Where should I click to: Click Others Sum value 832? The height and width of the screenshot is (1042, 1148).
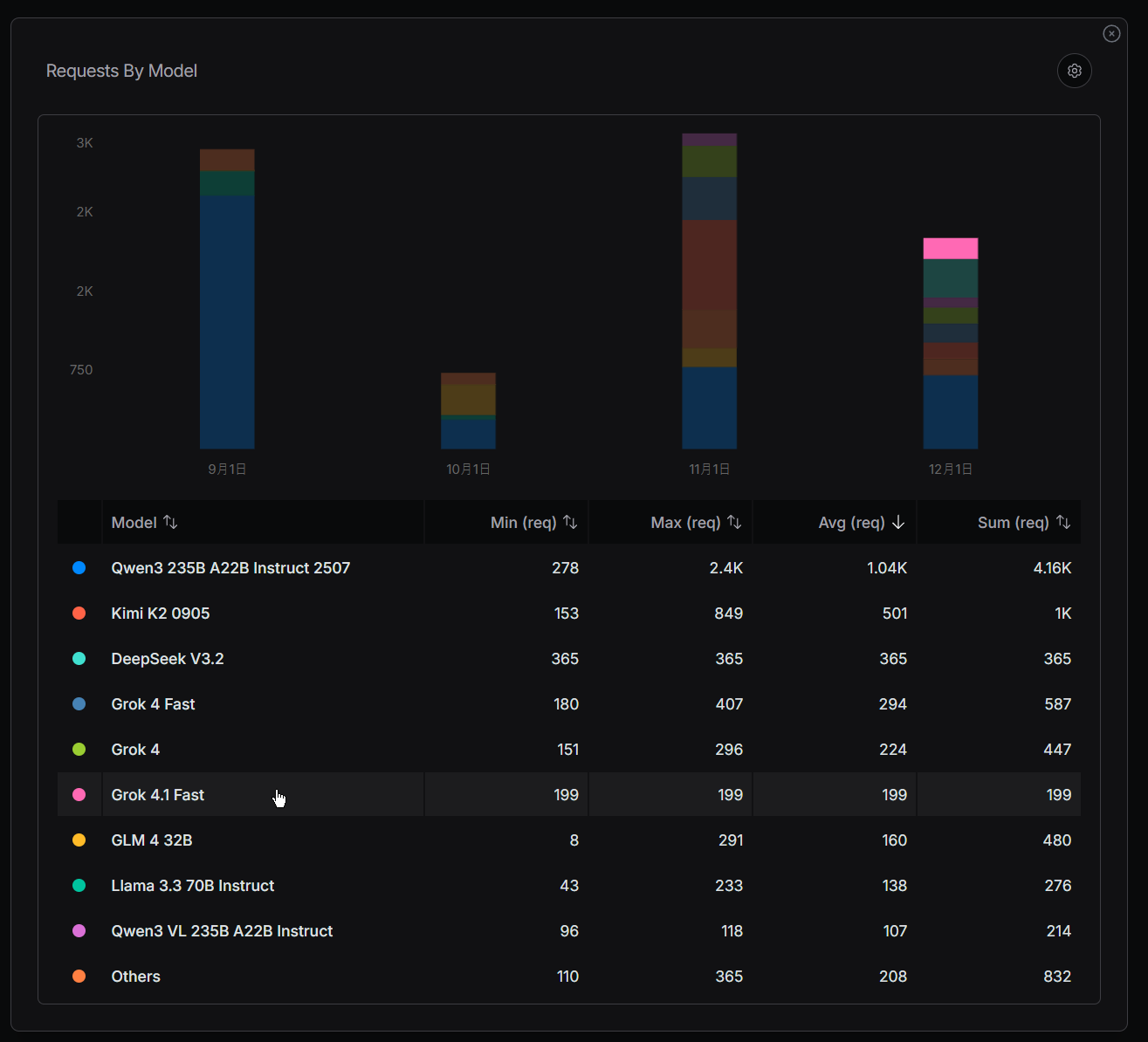(x=1057, y=976)
